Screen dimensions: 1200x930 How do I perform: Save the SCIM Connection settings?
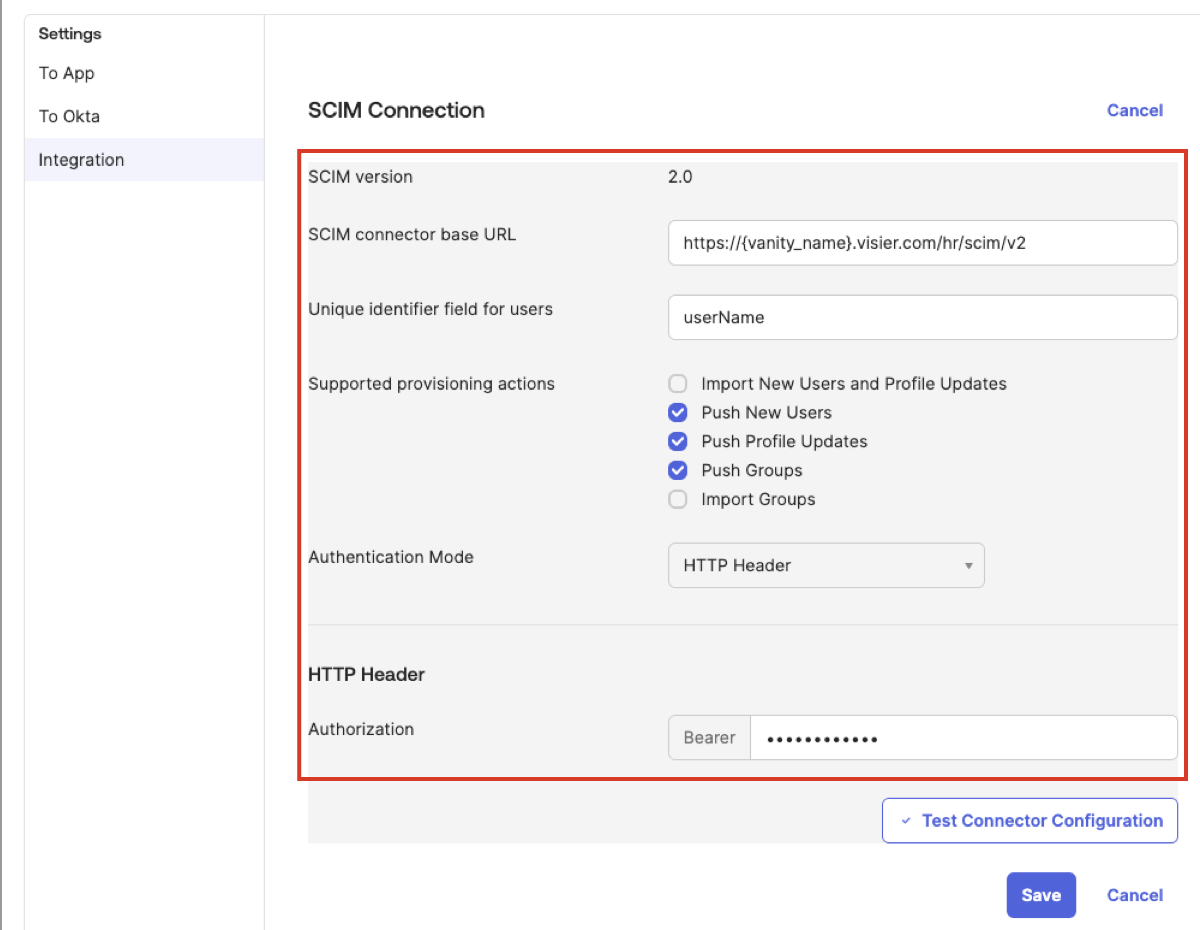pyautogui.click(x=1041, y=895)
